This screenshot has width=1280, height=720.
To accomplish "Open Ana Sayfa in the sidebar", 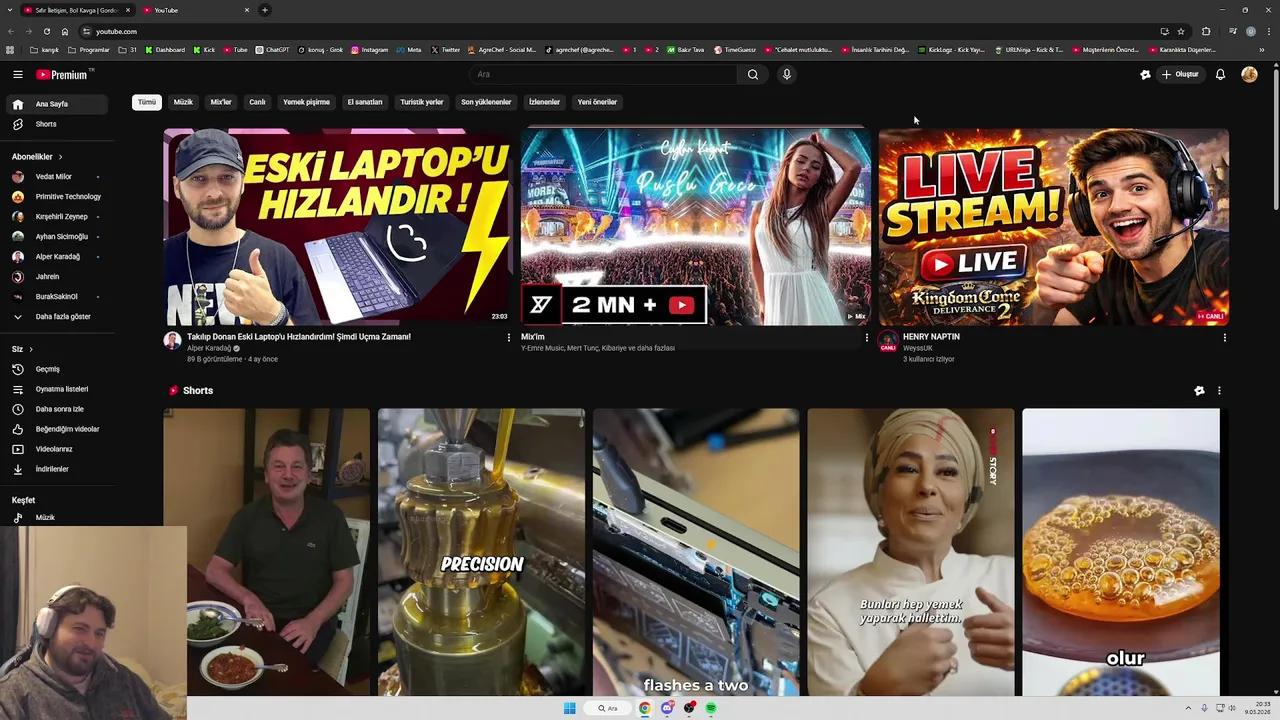I will click(x=56, y=104).
